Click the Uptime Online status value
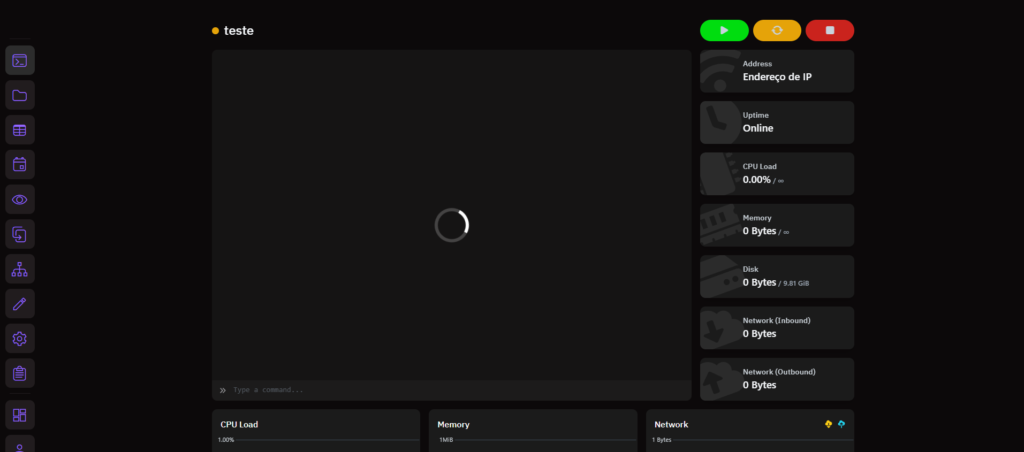The image size is (1024, 452). [758, 128]
